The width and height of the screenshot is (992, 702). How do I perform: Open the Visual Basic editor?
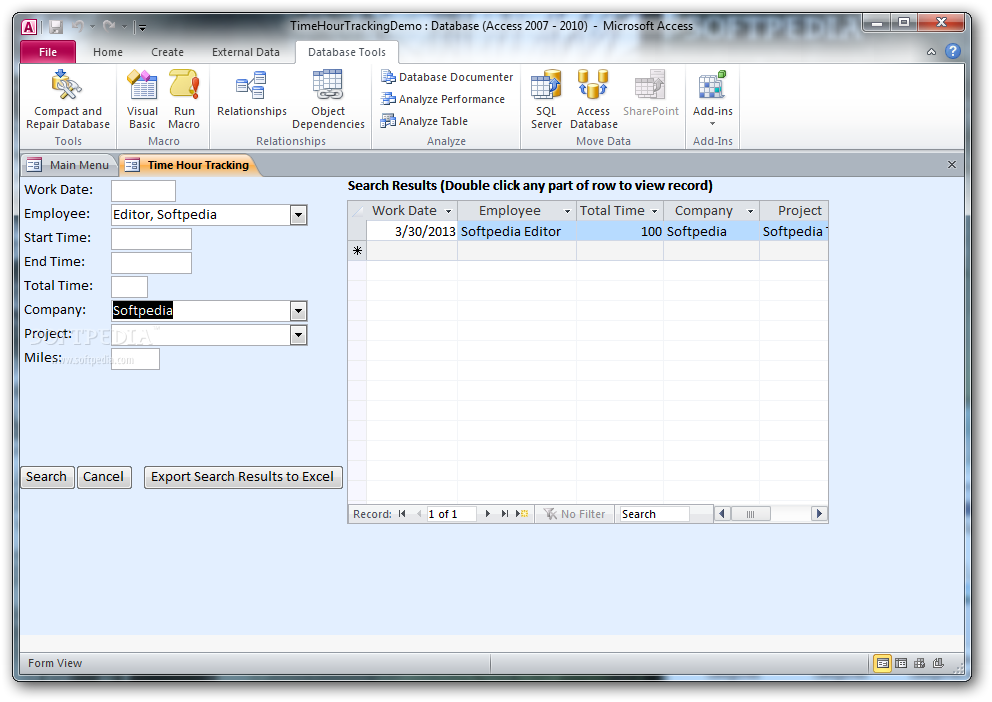tap(142, 99)
